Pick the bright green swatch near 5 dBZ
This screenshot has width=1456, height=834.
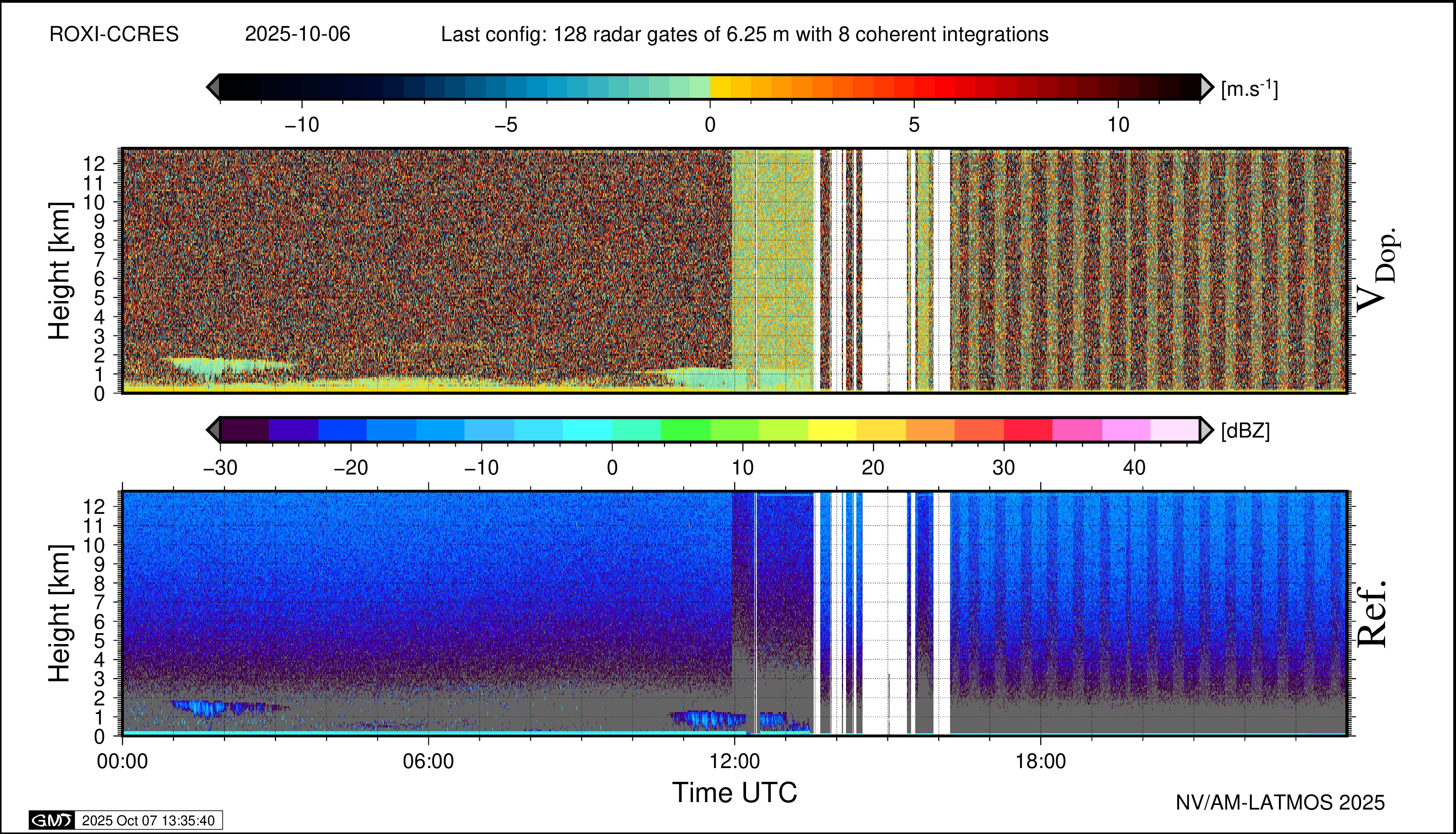click(x=685, y=430)
